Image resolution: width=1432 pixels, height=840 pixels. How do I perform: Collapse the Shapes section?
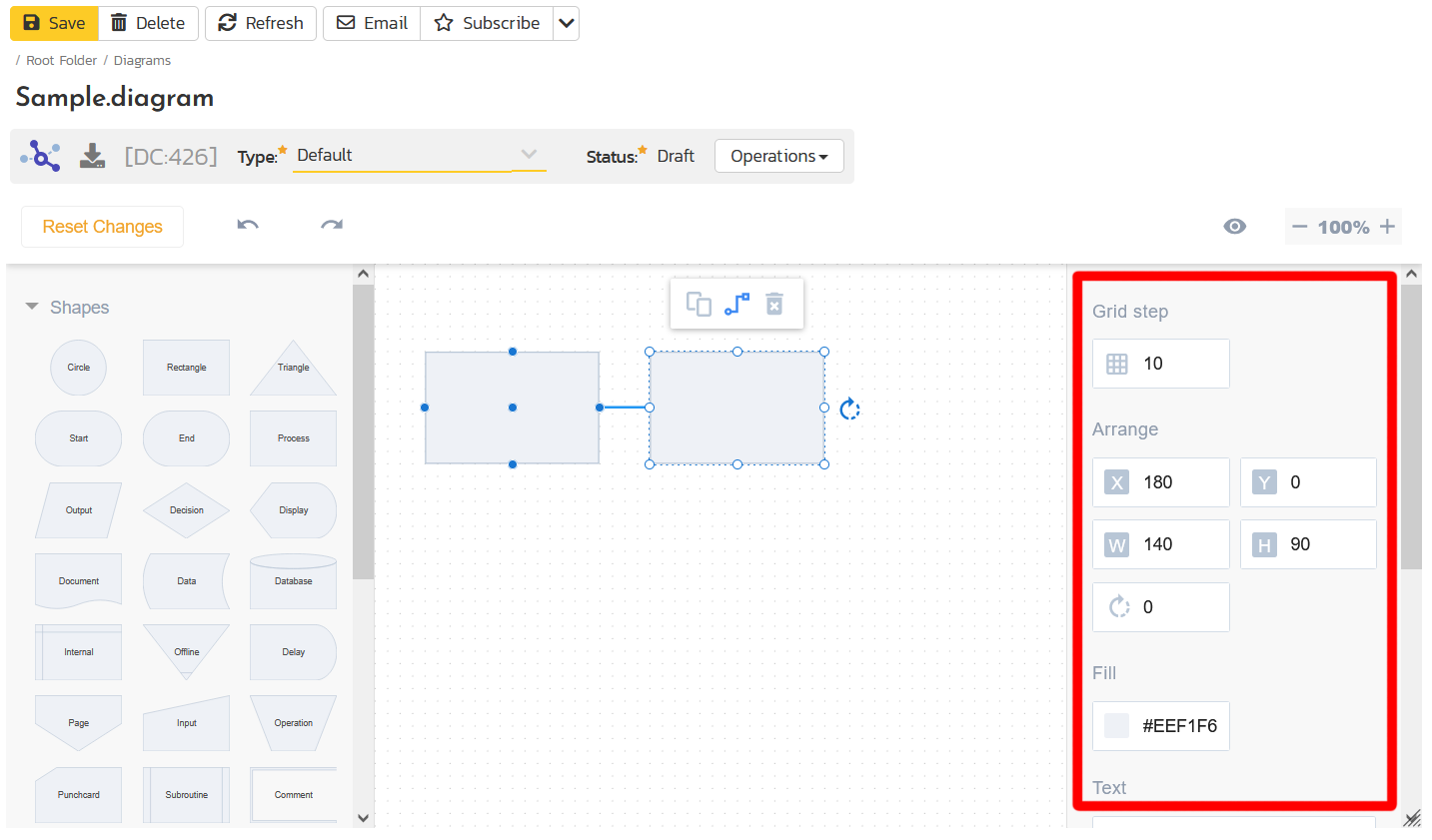(32, 307)
